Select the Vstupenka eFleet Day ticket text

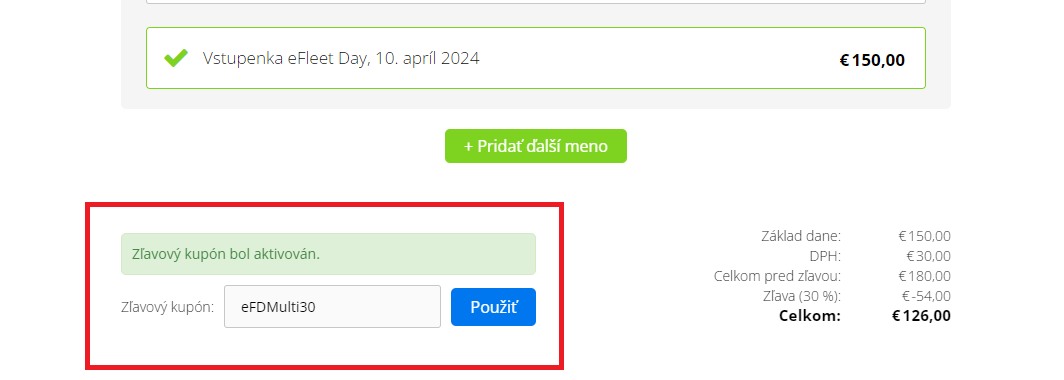[x=341, y=58]
